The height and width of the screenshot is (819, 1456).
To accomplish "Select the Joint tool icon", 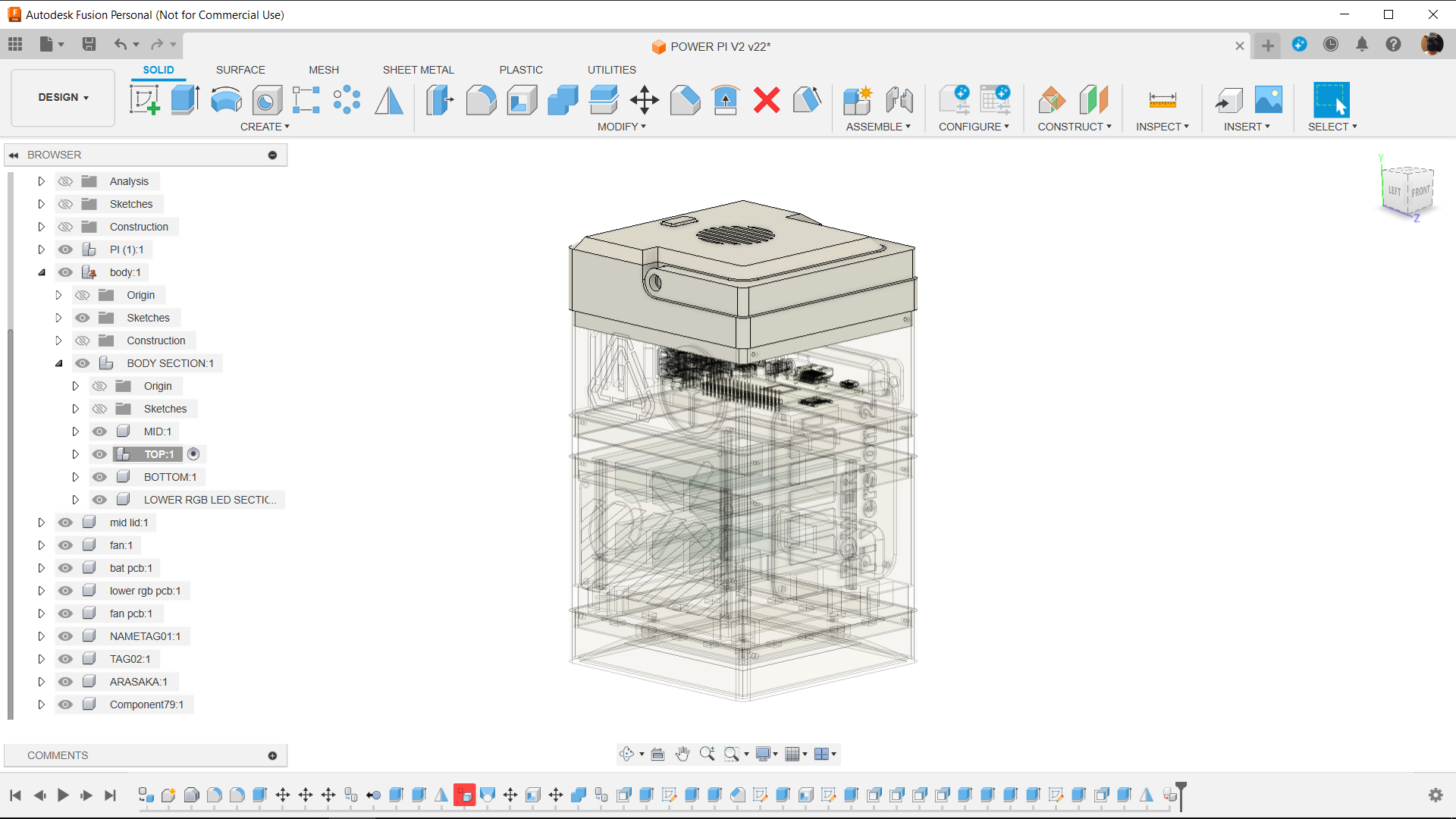I will tap(899, 99).
